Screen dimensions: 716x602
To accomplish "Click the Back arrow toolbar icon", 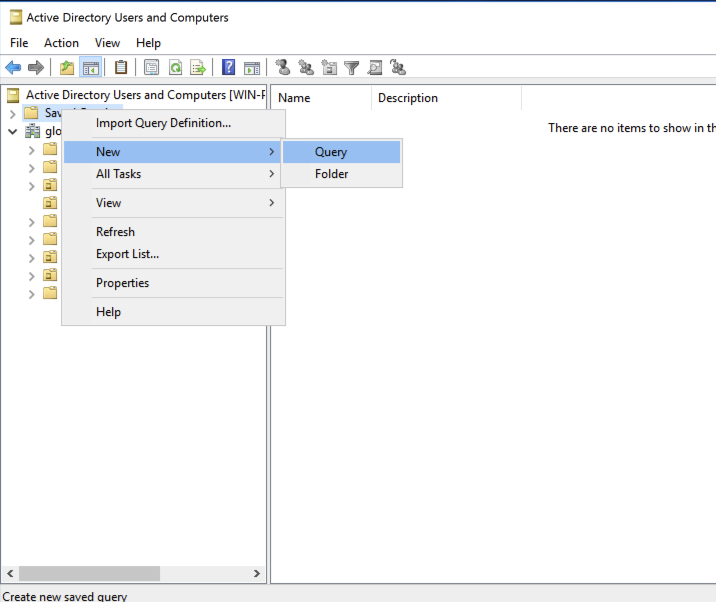I will [13, 68].
